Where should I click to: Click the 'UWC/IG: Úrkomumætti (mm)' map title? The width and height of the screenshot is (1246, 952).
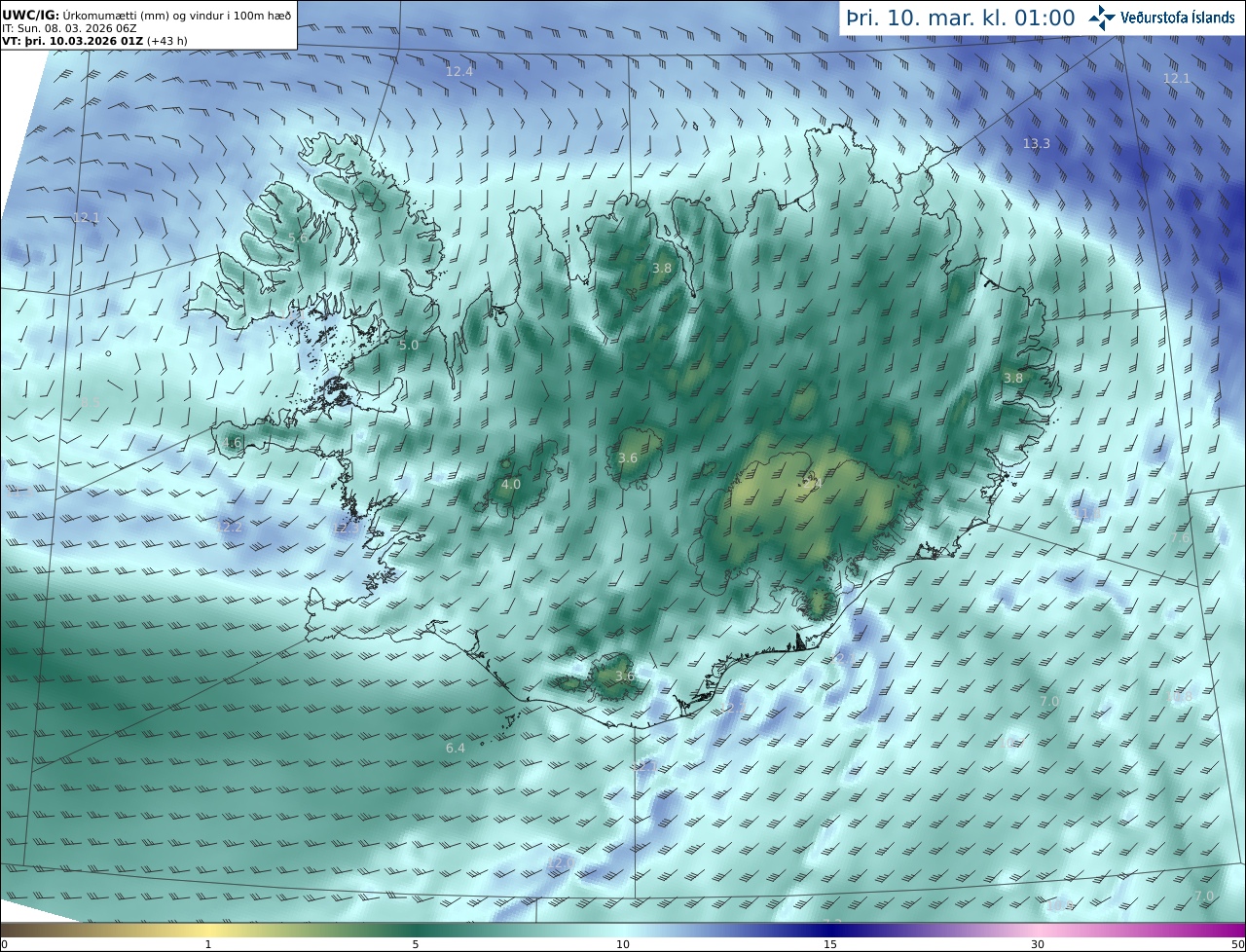(x=146, y=16)
